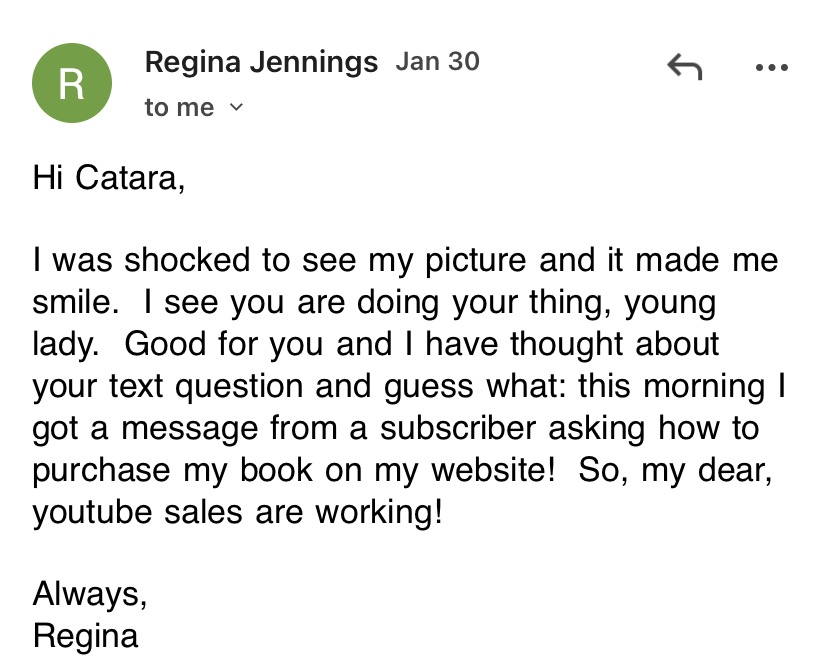828x669 pixels.
Task: Tap the reply arrow icon
Action: coord(684,68)
